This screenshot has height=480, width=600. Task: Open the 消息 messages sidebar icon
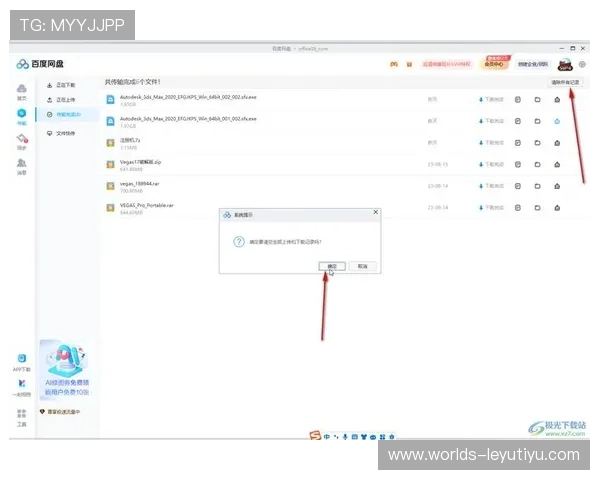pyautogui.click(x=21, y=165)
